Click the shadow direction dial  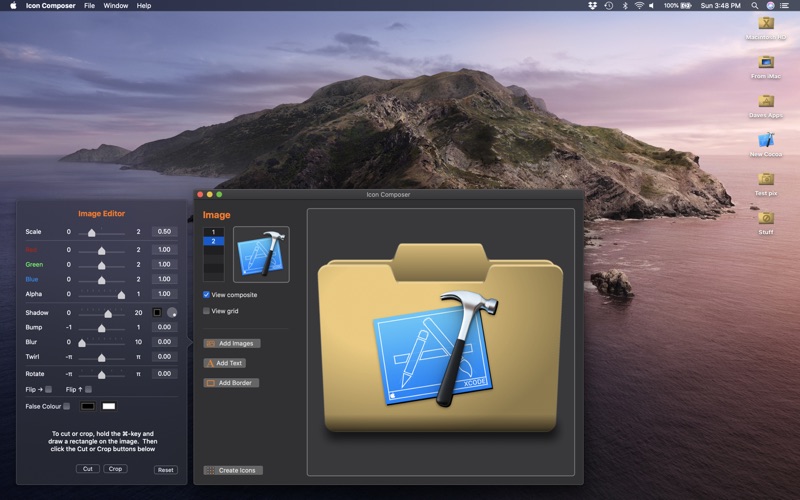(x=172, y=312)
